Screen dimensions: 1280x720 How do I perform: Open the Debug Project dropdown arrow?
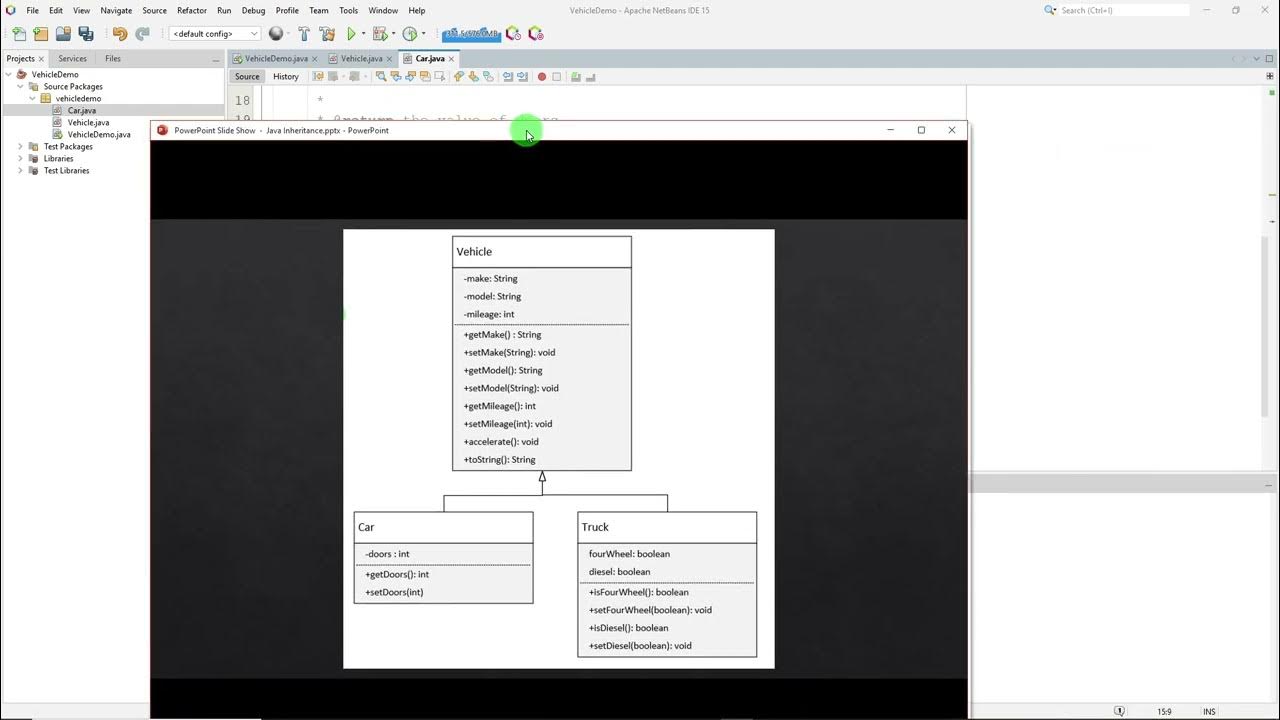393,34
